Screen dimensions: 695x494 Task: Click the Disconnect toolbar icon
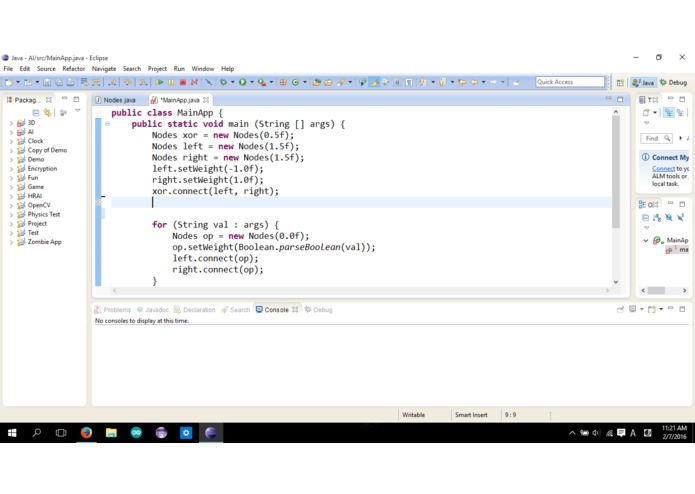point(194,82)
